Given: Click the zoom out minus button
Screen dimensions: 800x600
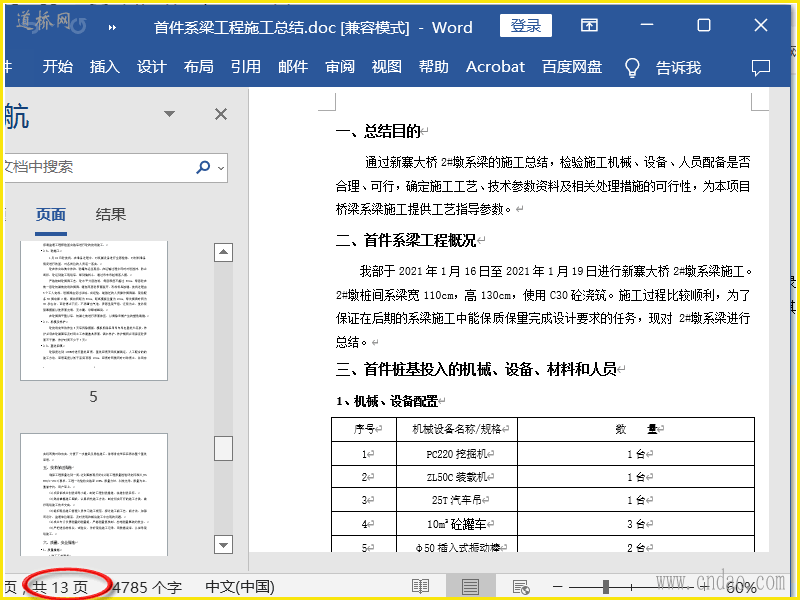Looking at the screenshot, I should 558,587.
